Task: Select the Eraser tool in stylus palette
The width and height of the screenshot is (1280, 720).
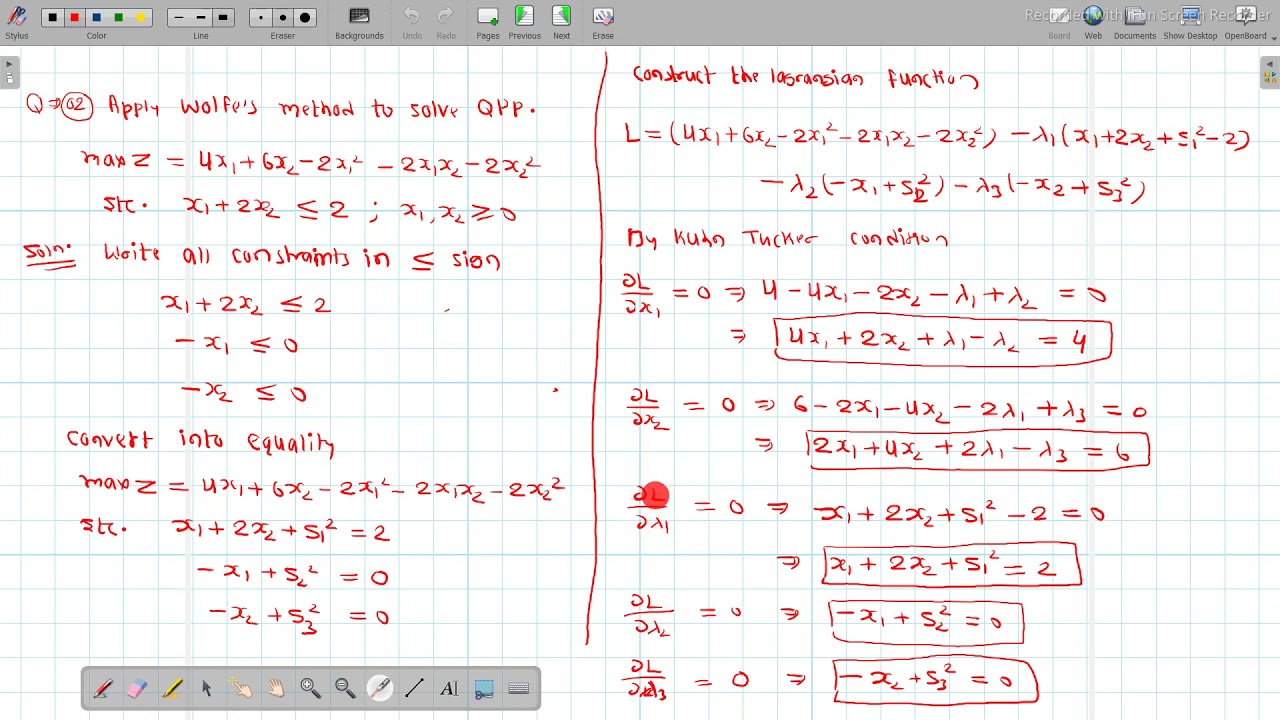Action: coord(137,689)
